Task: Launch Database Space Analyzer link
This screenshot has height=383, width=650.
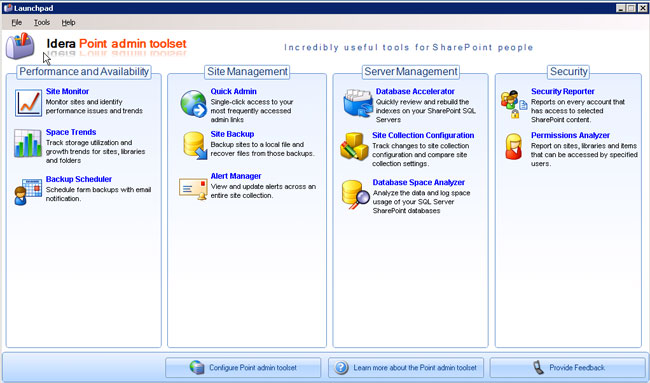Action: 418,182
